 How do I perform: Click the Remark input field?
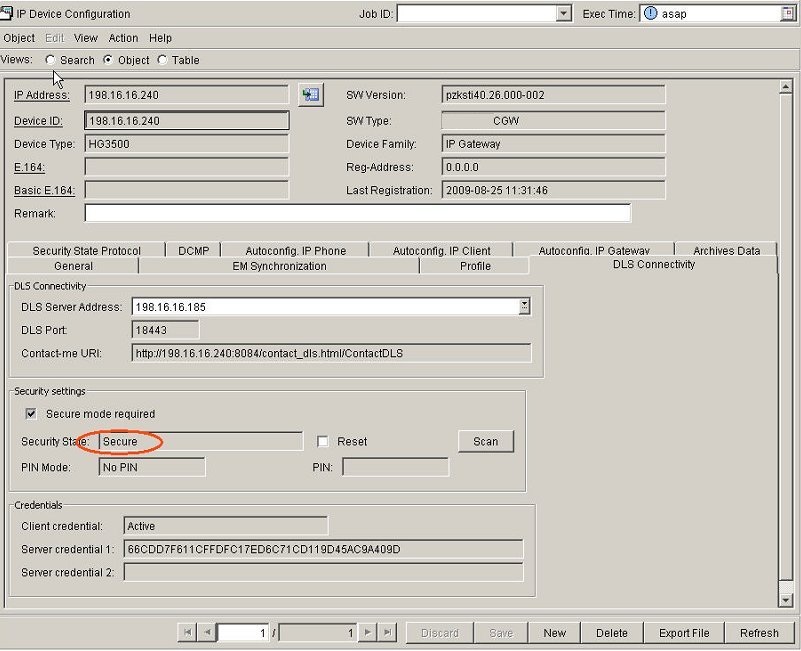coord(358,213)
